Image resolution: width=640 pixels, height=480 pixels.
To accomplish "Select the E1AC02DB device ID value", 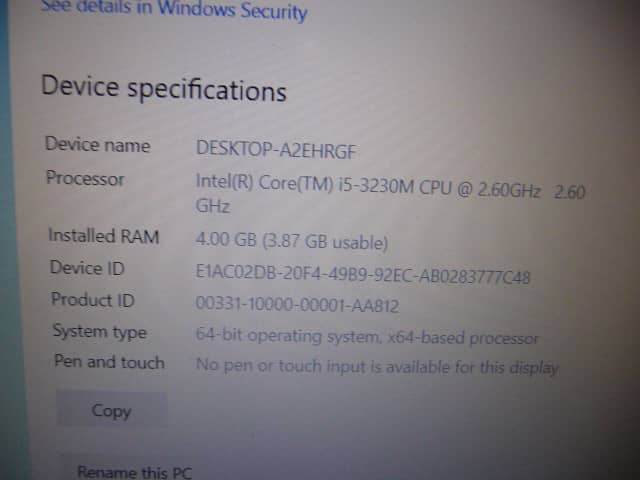I will point(363,274).
